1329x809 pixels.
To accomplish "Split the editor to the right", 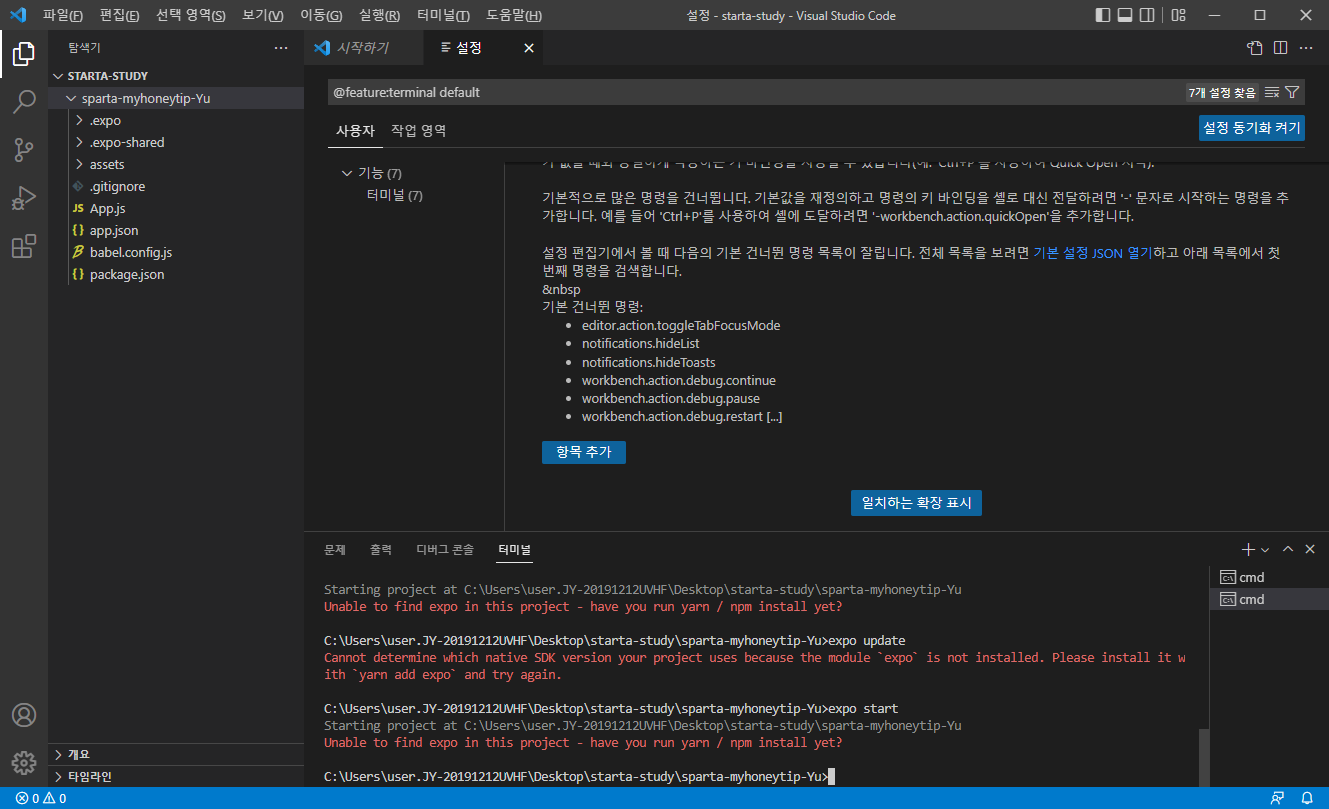I will coord(1281,48).
